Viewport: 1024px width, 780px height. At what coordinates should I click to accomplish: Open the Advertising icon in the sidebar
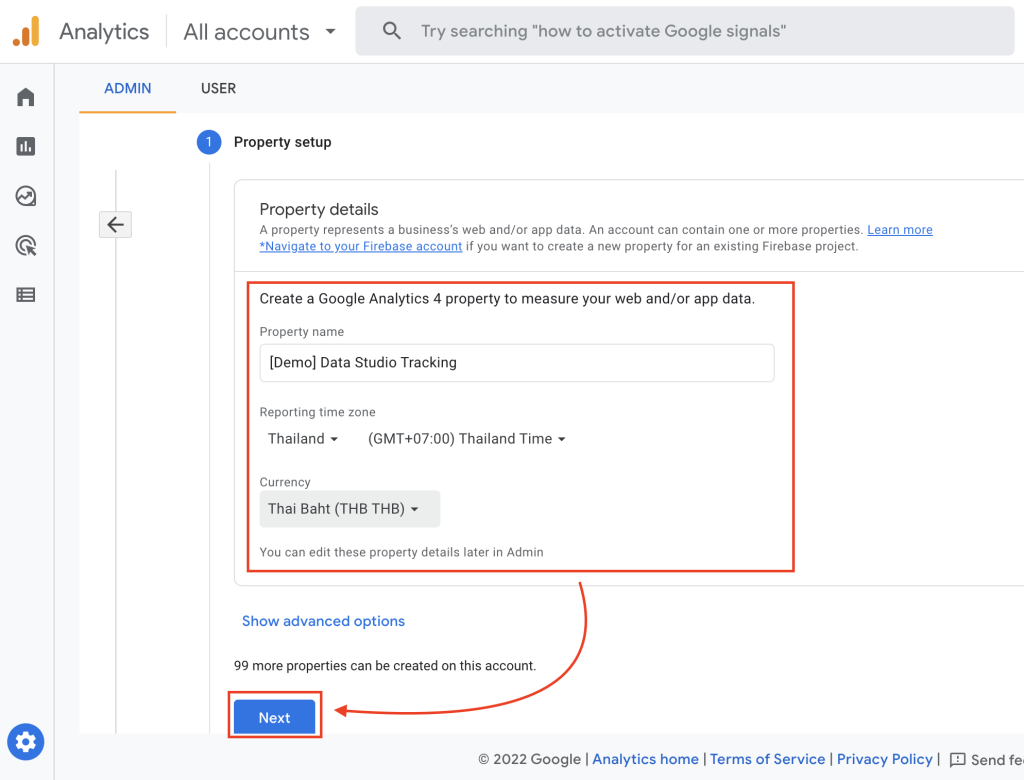point(25,246)
